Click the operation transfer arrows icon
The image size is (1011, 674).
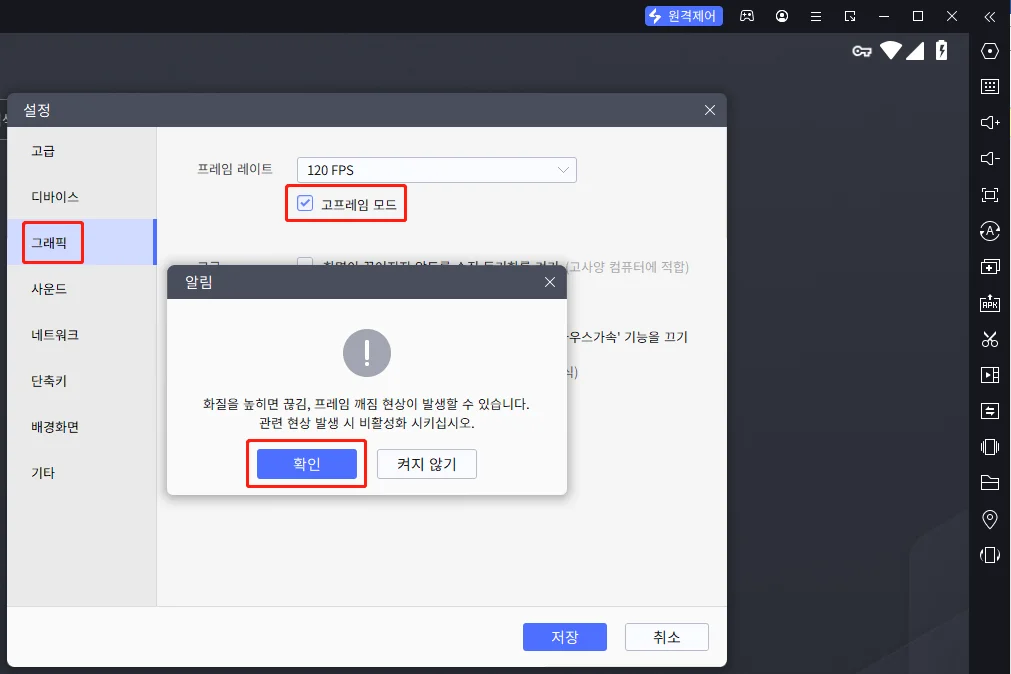[990, 411]
